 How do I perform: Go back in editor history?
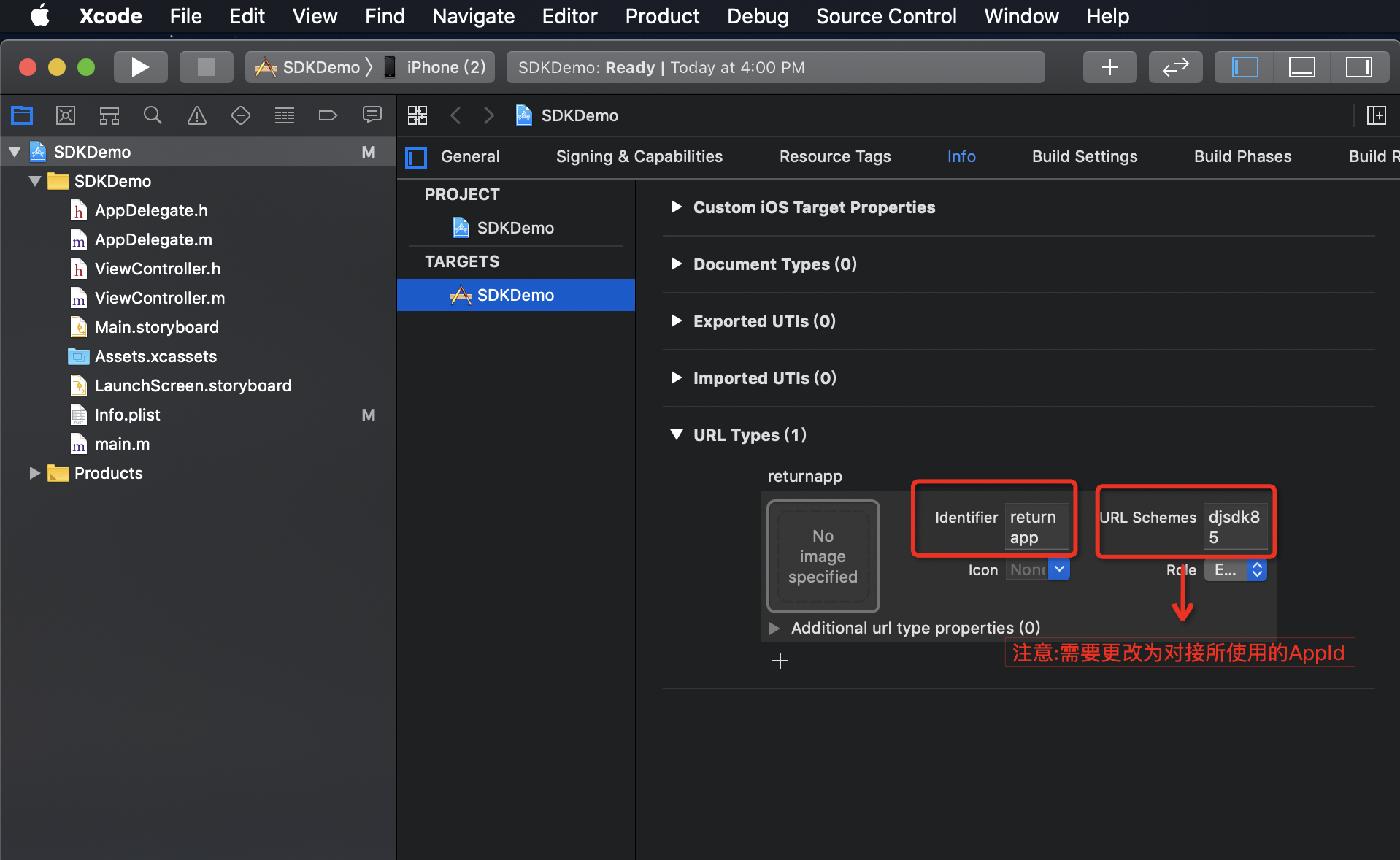tap(455, 115)
